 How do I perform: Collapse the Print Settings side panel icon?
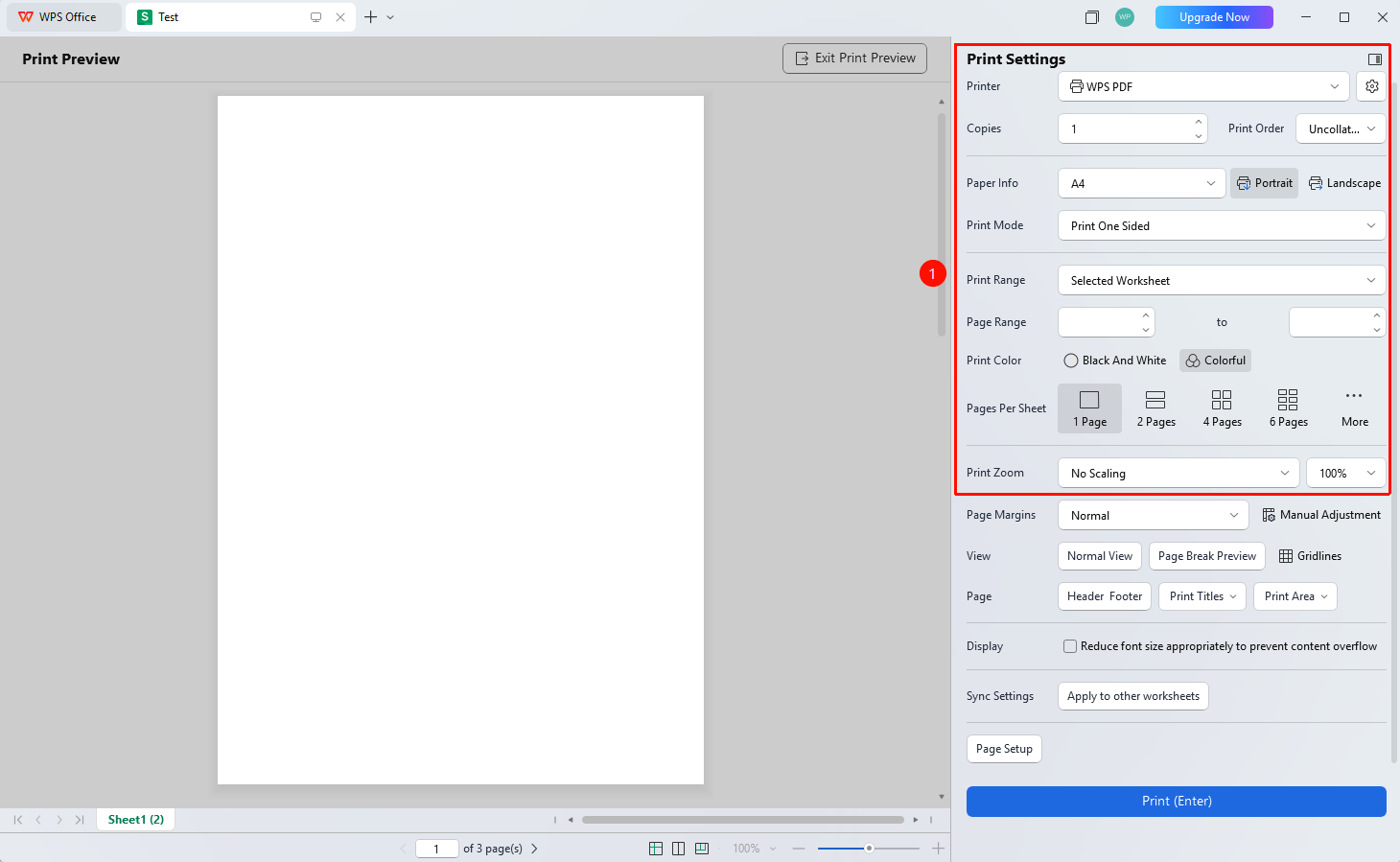point(1374,59)
